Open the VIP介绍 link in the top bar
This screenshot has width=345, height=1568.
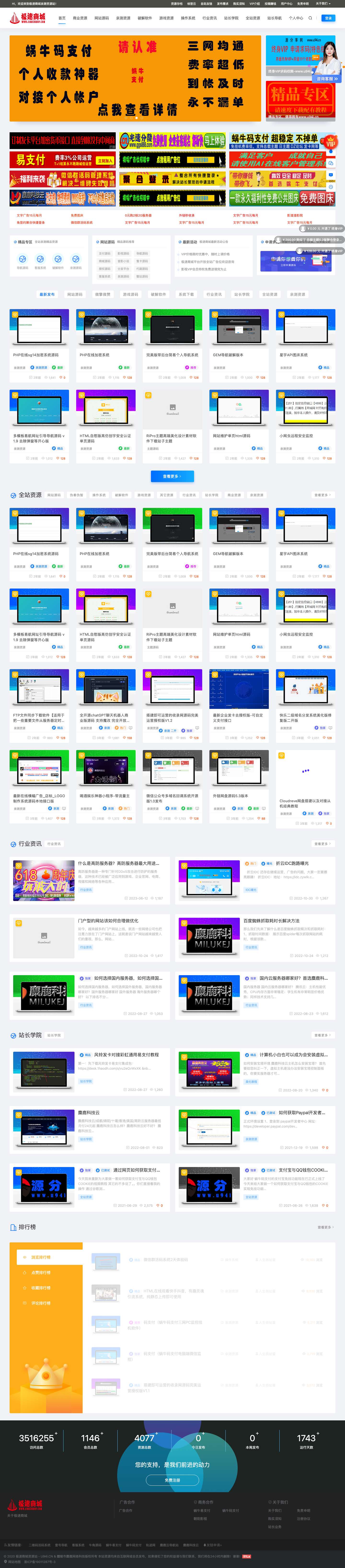(254, 4)
